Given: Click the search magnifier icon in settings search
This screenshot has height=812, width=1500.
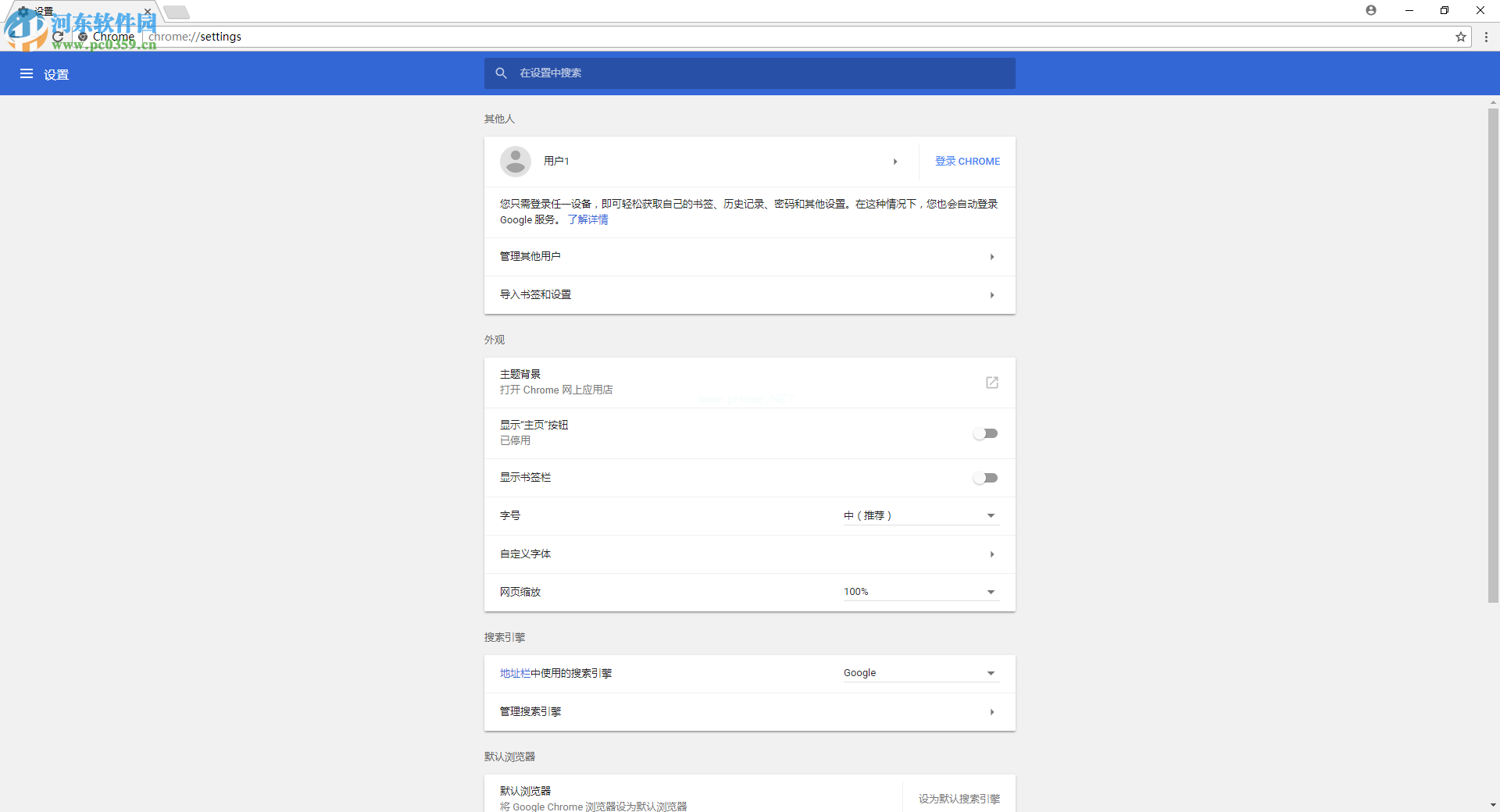Looking at the screenshot, I should pyautogui.click(x=501, y=73).
